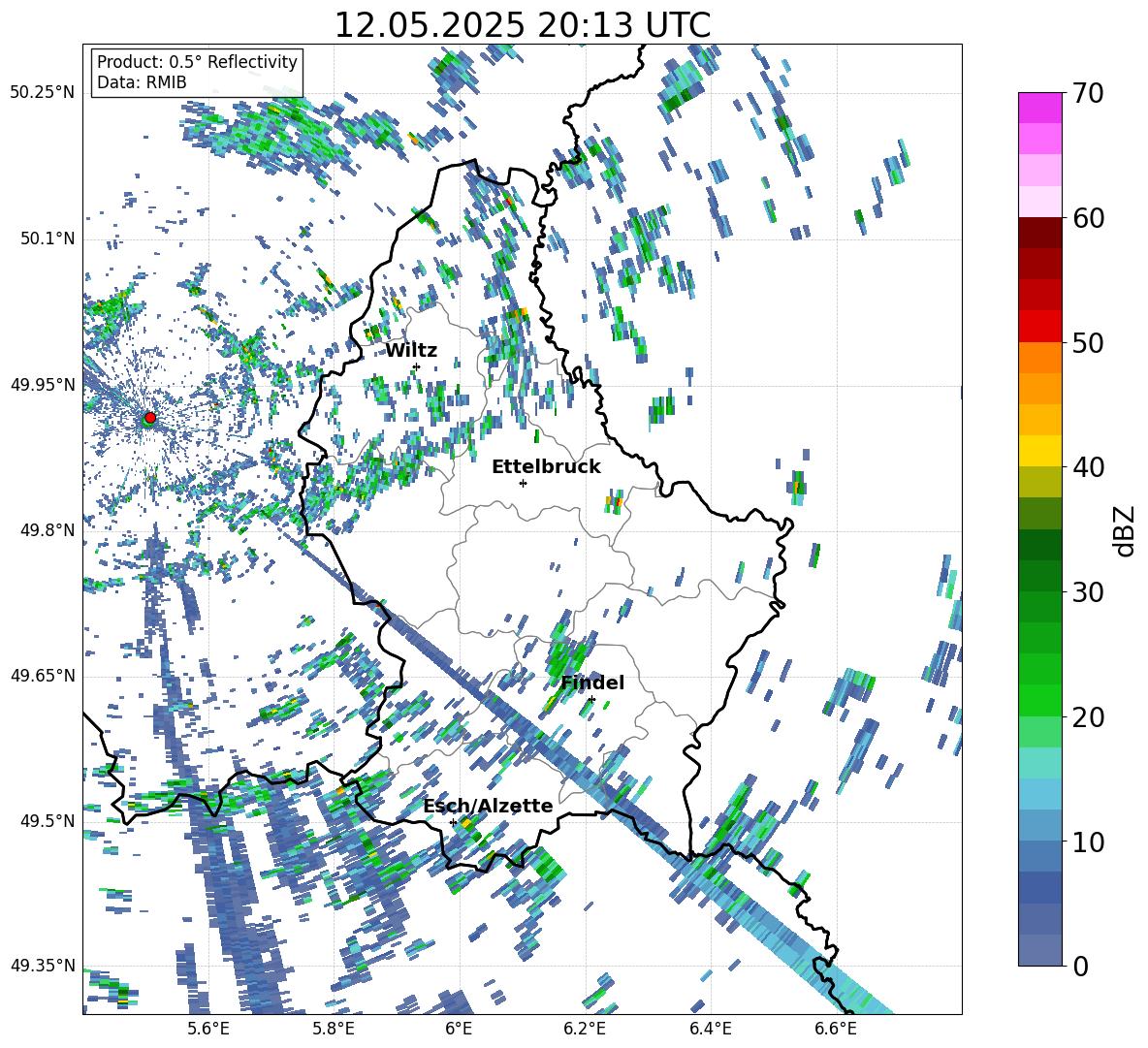Click the 49.35°N latitude label
1148x1048 pixels.
coord(43,966)
